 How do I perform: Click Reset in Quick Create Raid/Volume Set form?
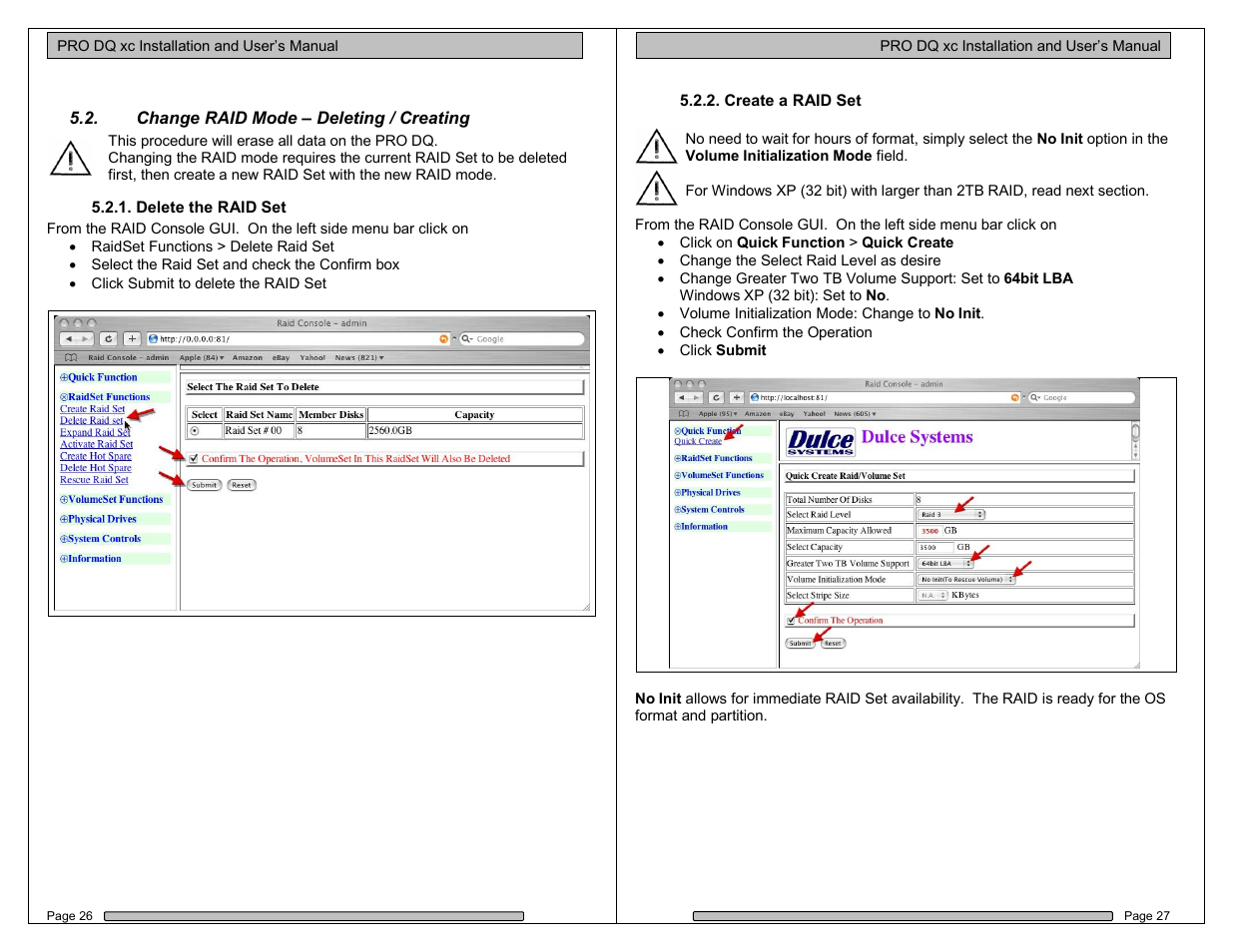coord(833,645)
